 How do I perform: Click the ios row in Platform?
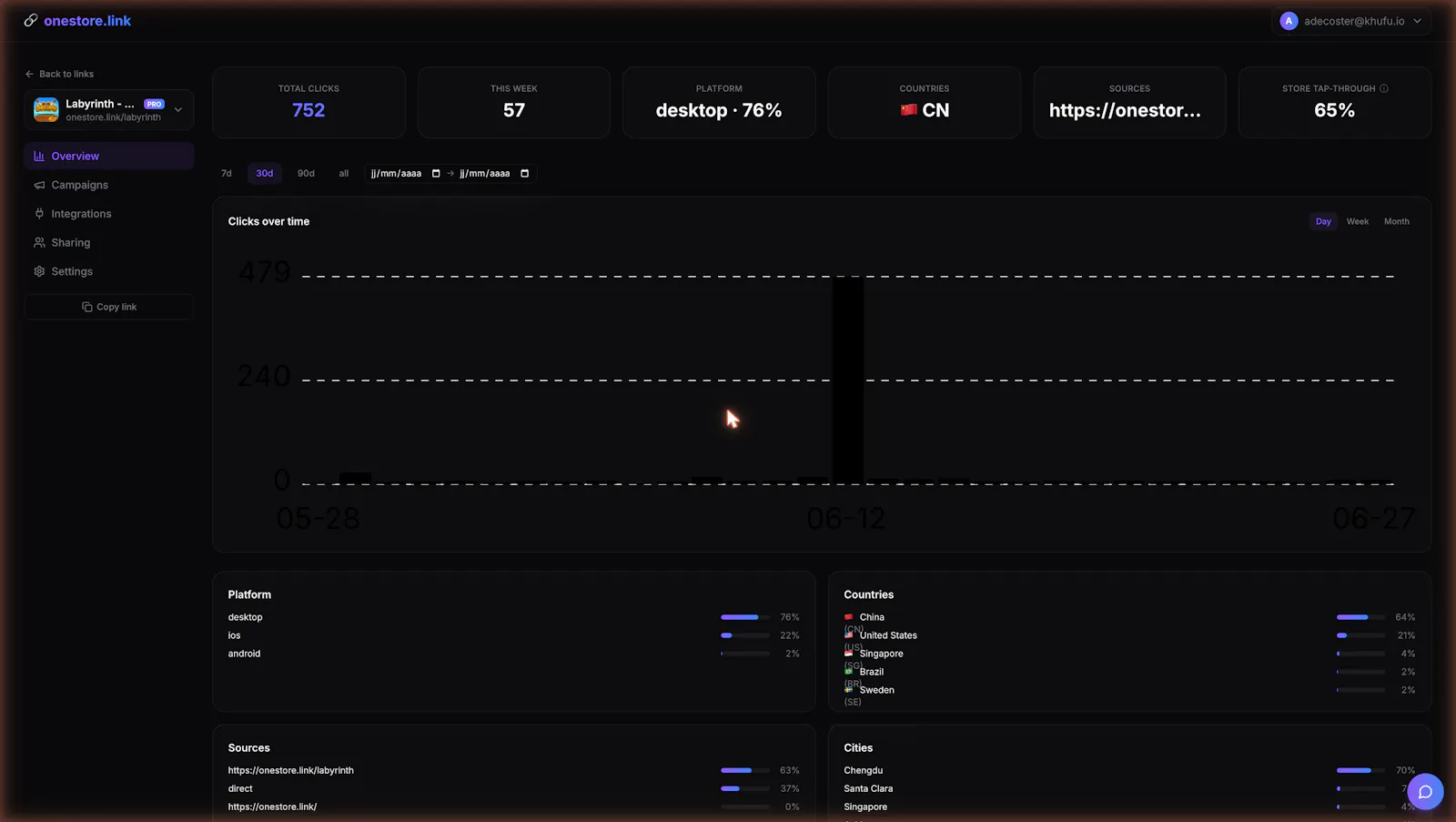513,635
